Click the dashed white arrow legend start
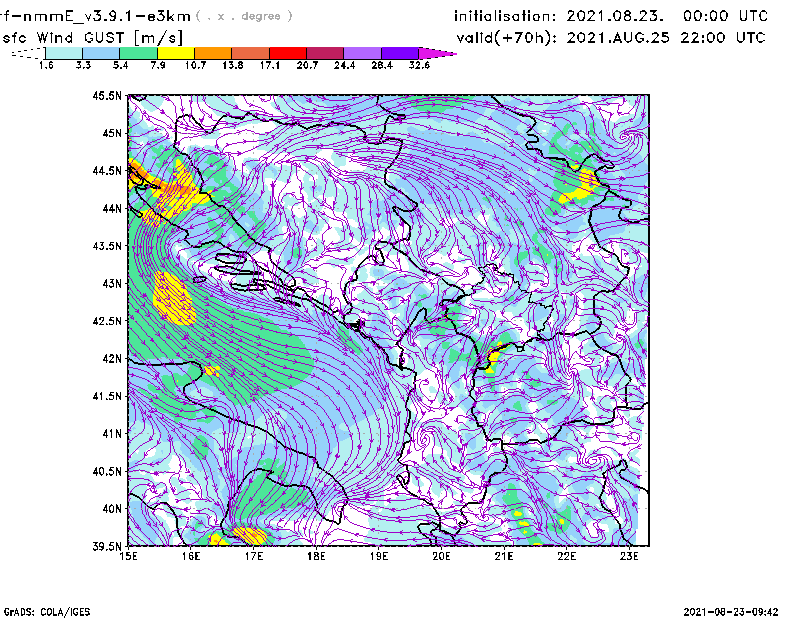This screenshot has height=618, width=800. point(28,53)
